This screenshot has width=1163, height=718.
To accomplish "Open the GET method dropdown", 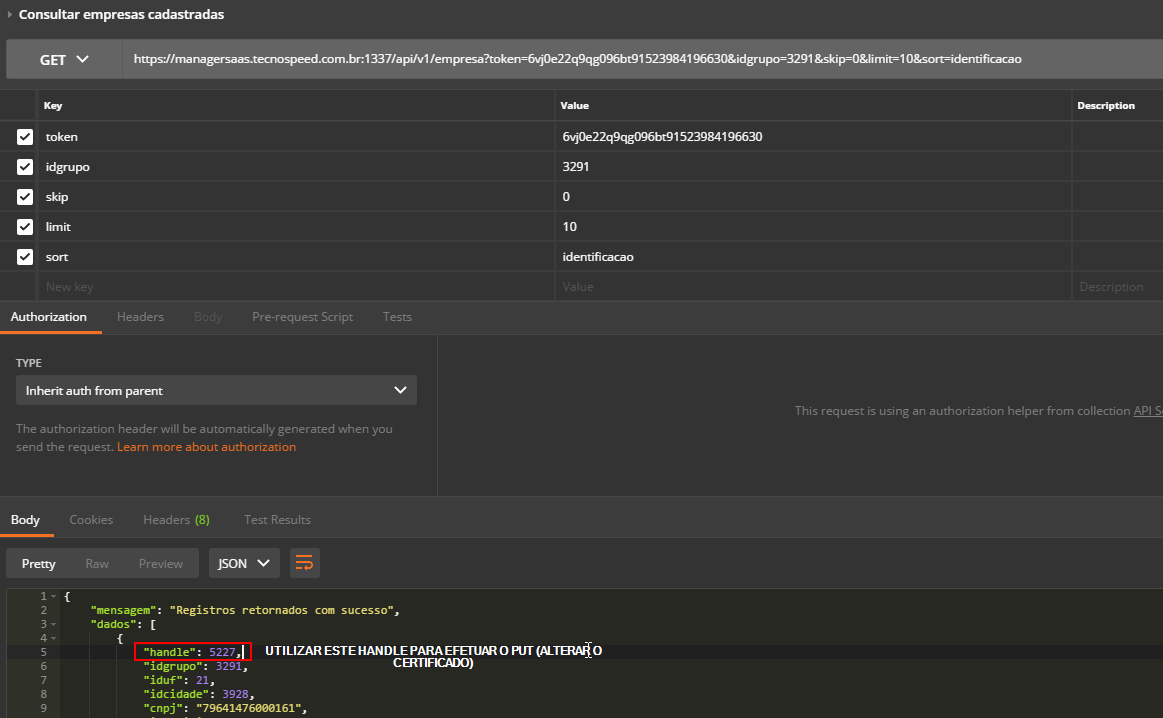I will pyautogui.click(x=64, y=60).
